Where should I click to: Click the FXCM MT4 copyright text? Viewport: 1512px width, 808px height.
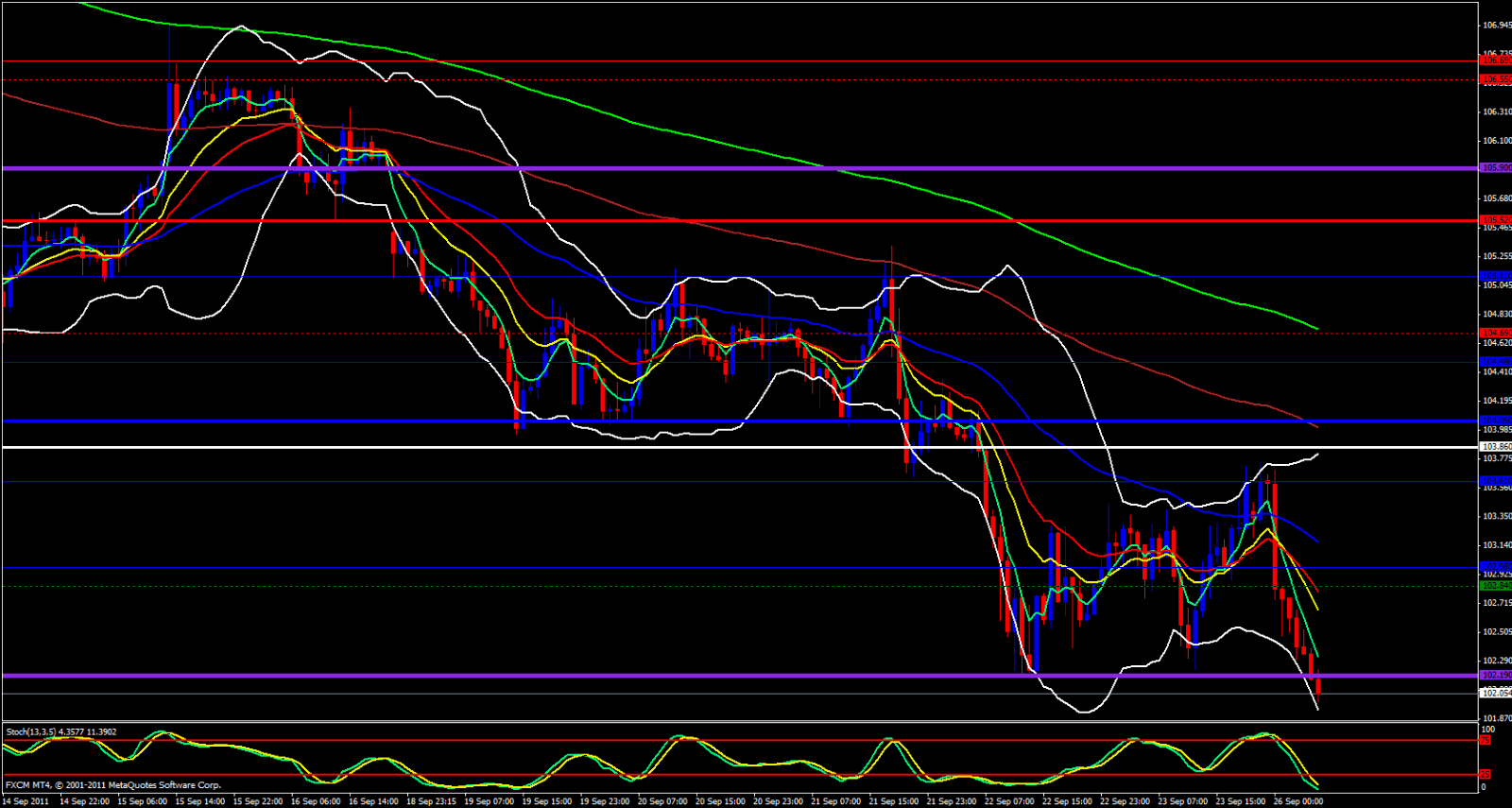tap(113, 785)
